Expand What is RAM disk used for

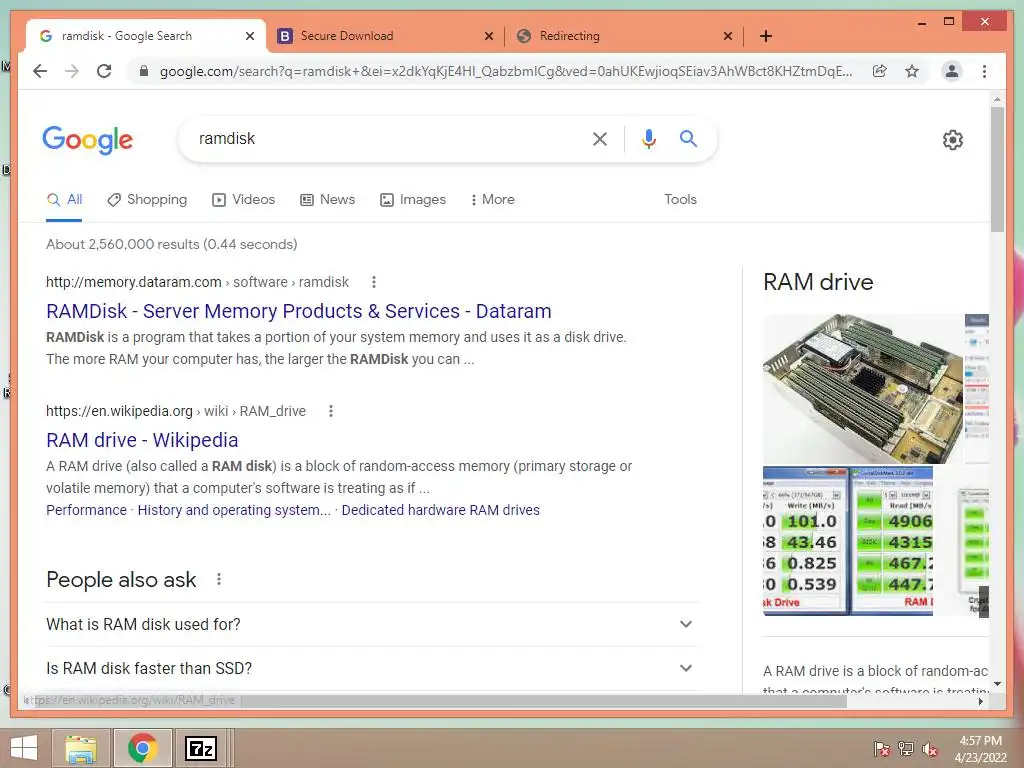(x=370, y=624)
